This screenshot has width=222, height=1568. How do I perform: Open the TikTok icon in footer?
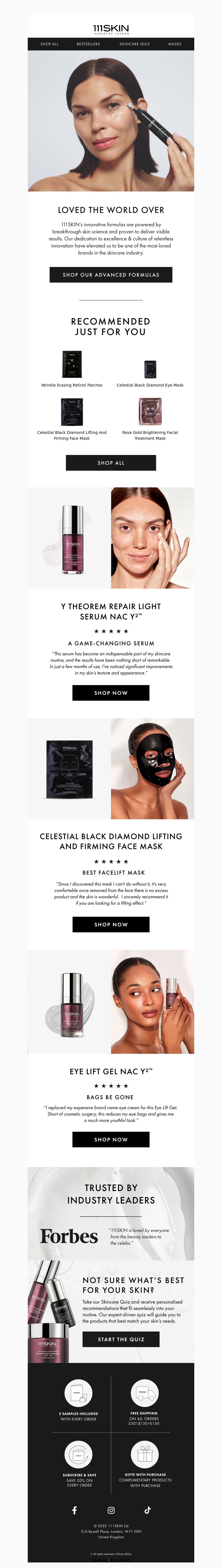click(x=148, y=1510)
